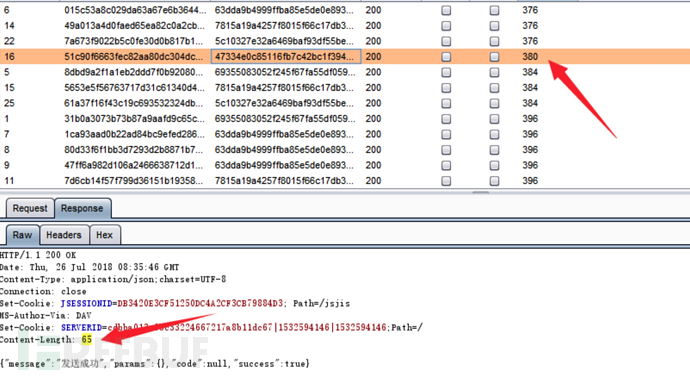Click 7815a19a4257f8015f66c17db3... in row 15
The height and width of the screenshot is (377, 690).
284,88
